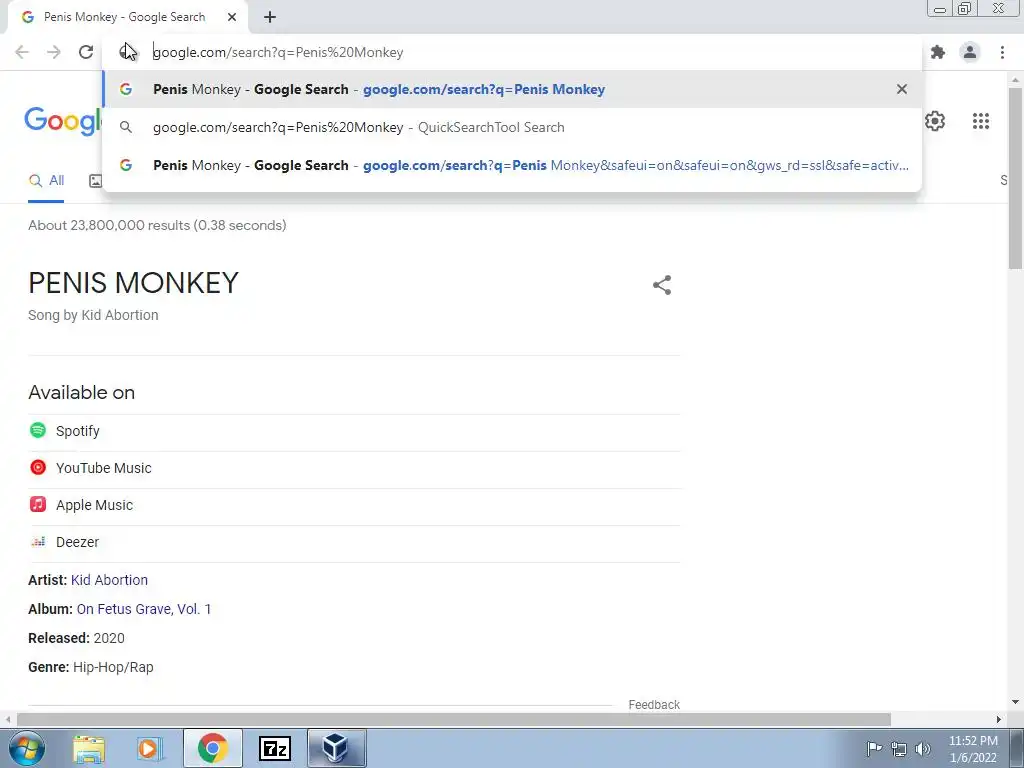Go forward using the browser forward arrow
The height and width of the screenshot is (768, 1024).
point(54,52)
